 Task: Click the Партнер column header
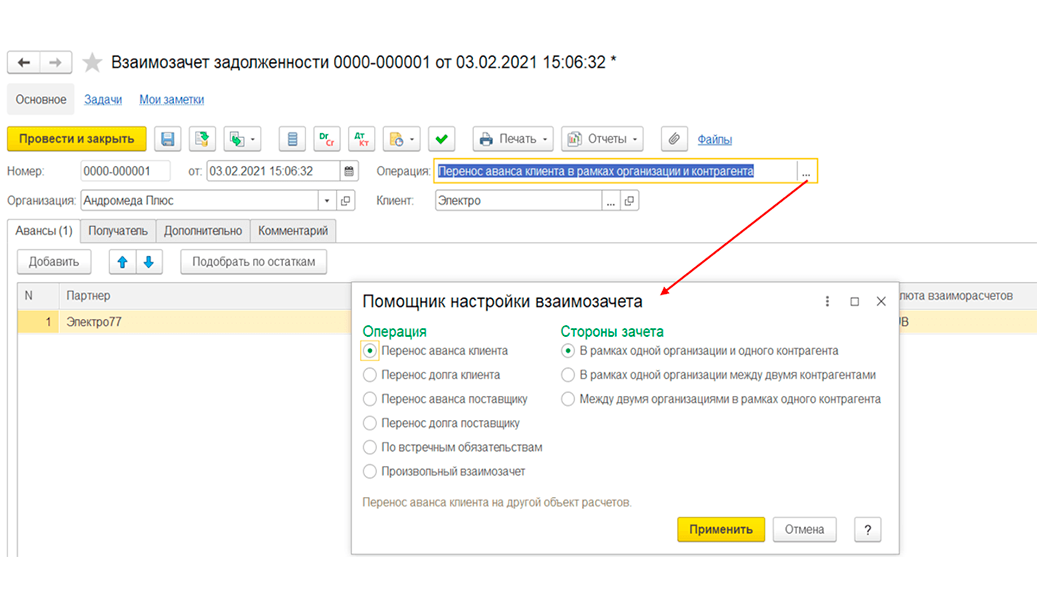coord(204,296)
